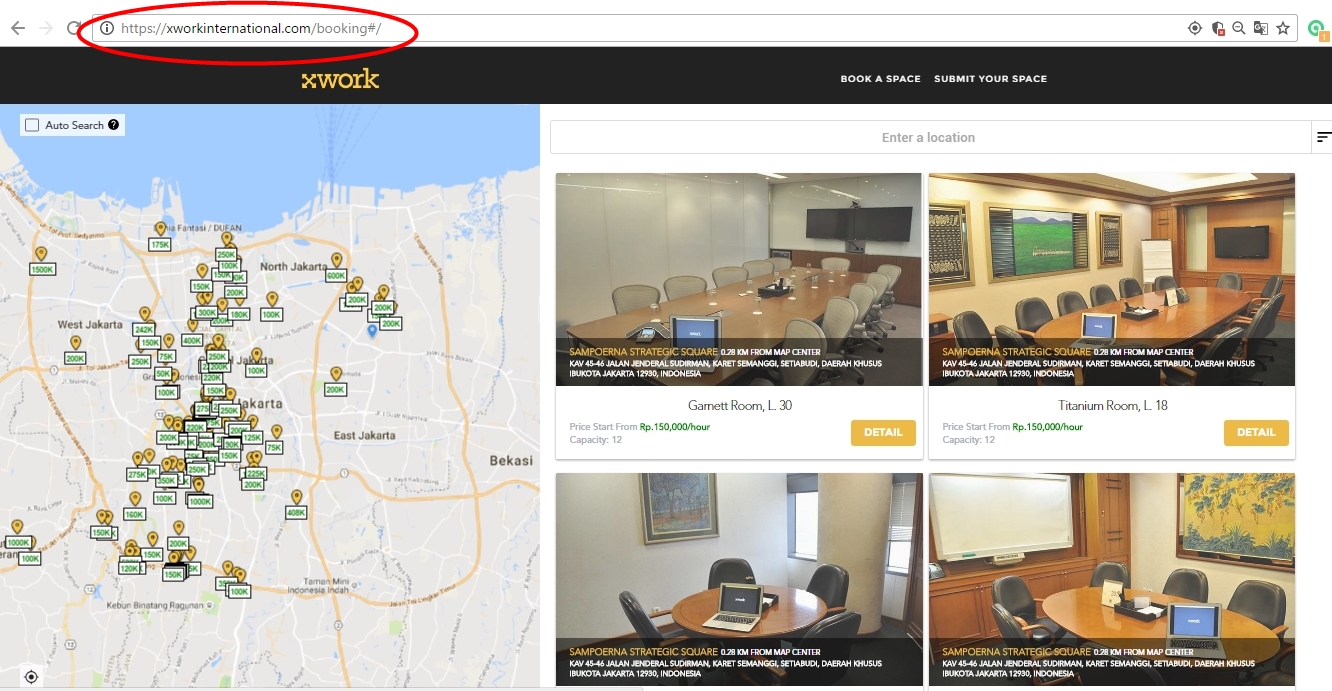Click the xwork logo
This screenshot has width=1332, height=691.
tap(340, 79)
